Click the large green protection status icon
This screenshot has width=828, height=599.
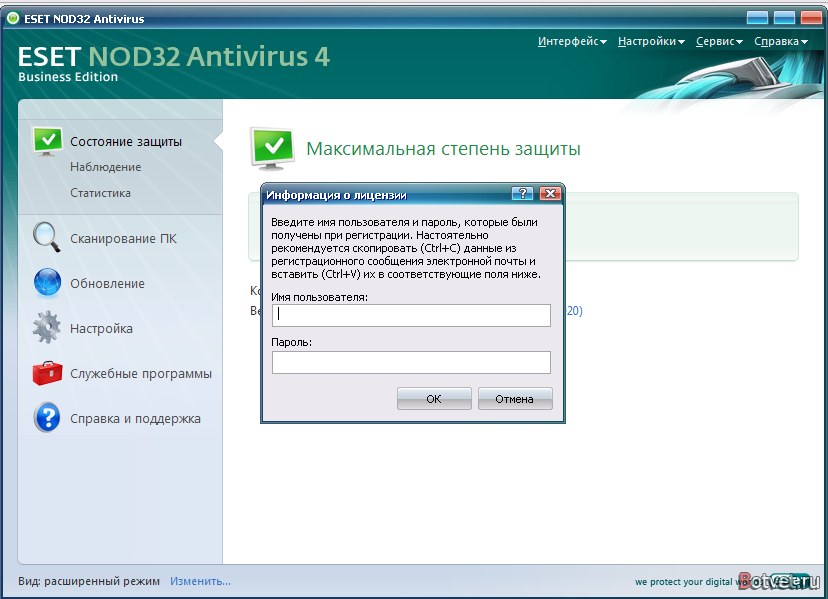272,148
